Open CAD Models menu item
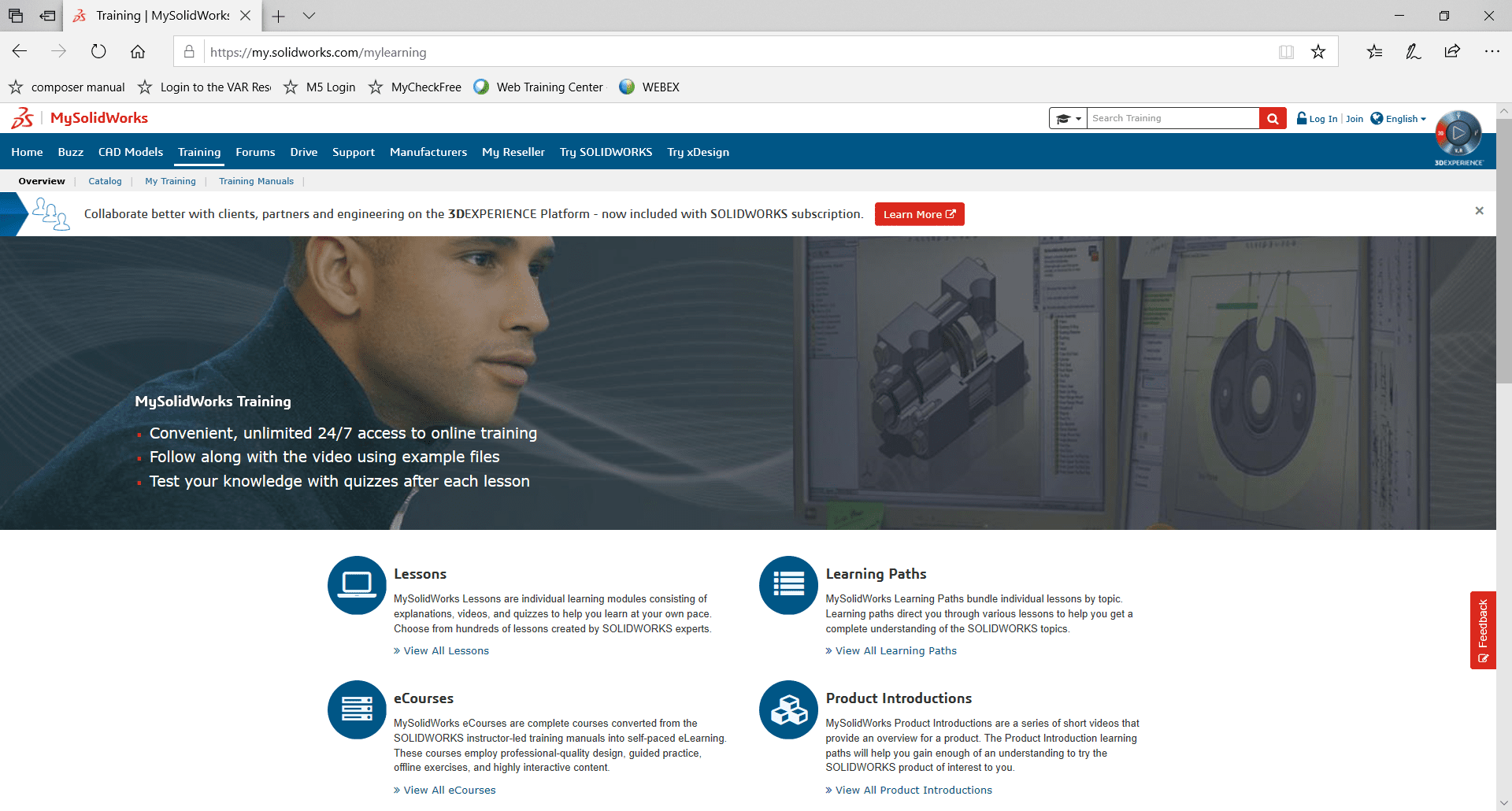 tap(131, 152)
